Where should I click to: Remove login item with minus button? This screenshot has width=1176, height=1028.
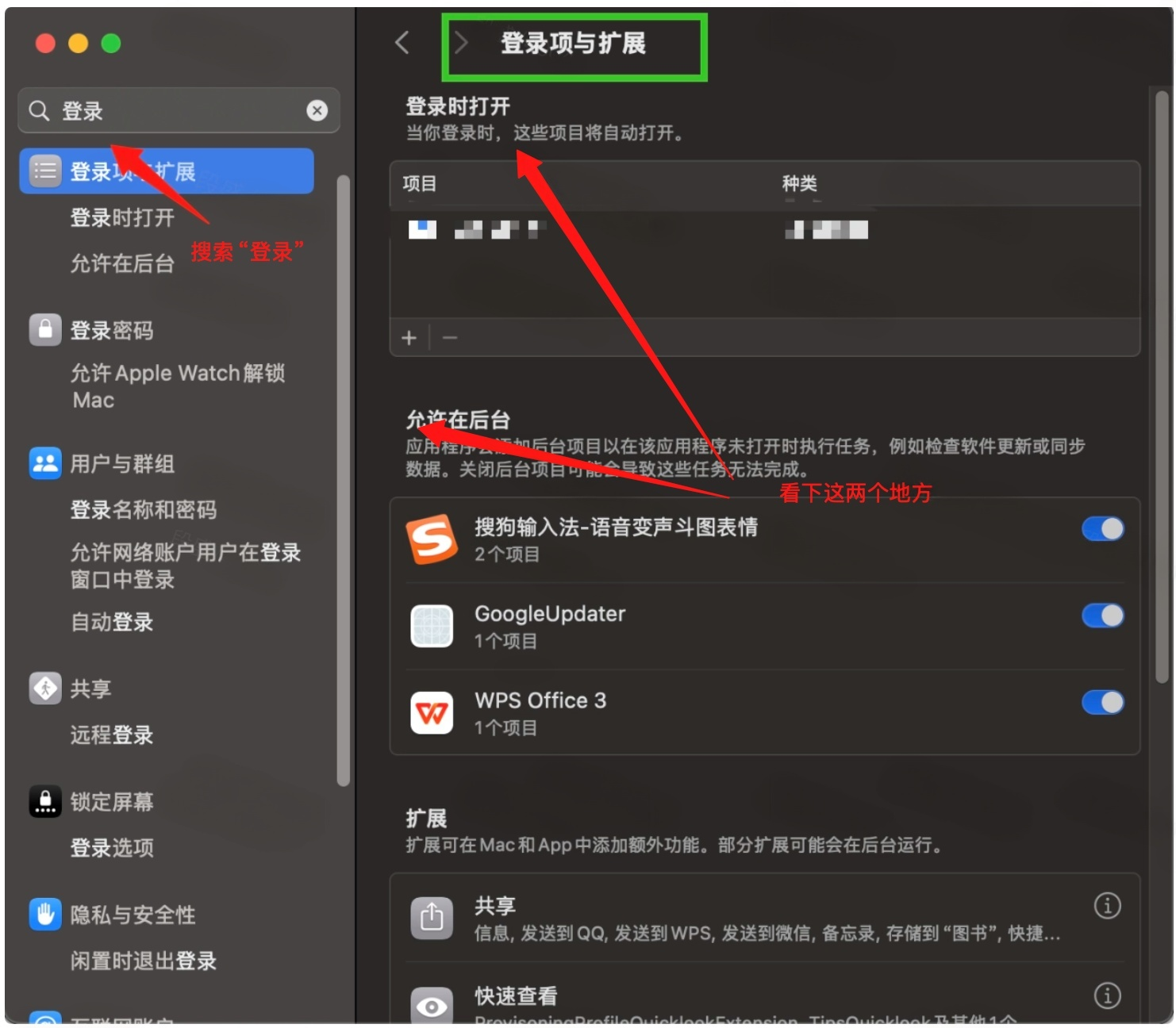(450, 338)
